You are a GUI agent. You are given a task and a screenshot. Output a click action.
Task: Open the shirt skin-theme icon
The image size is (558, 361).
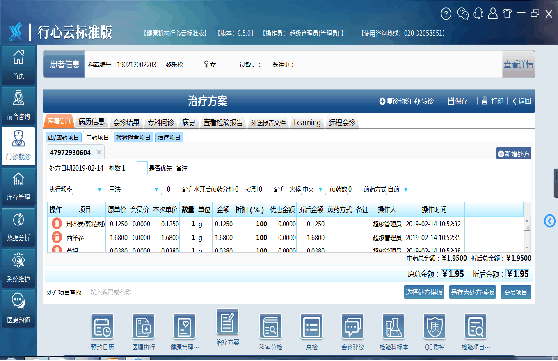click(x=507, y=14)
